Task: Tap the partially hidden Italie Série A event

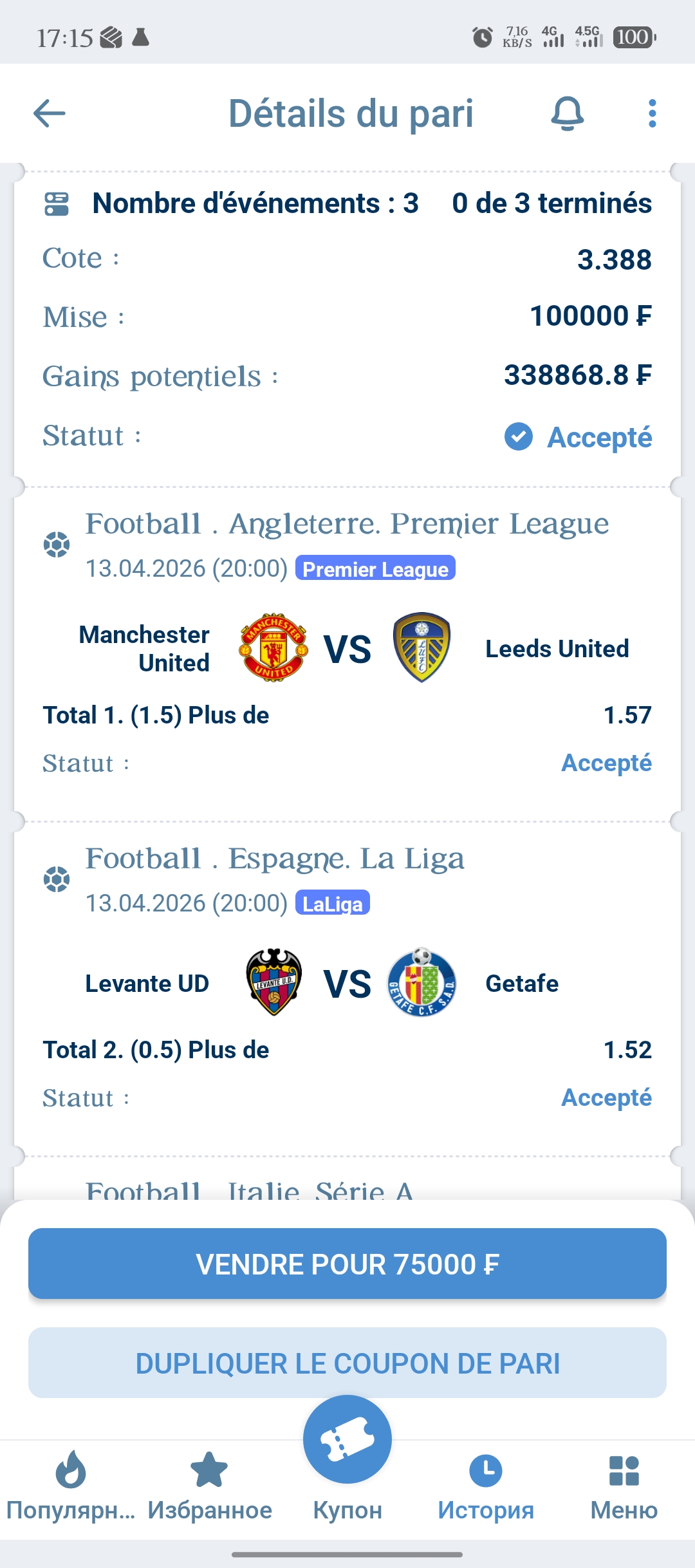Action: tap(250, 1189)
